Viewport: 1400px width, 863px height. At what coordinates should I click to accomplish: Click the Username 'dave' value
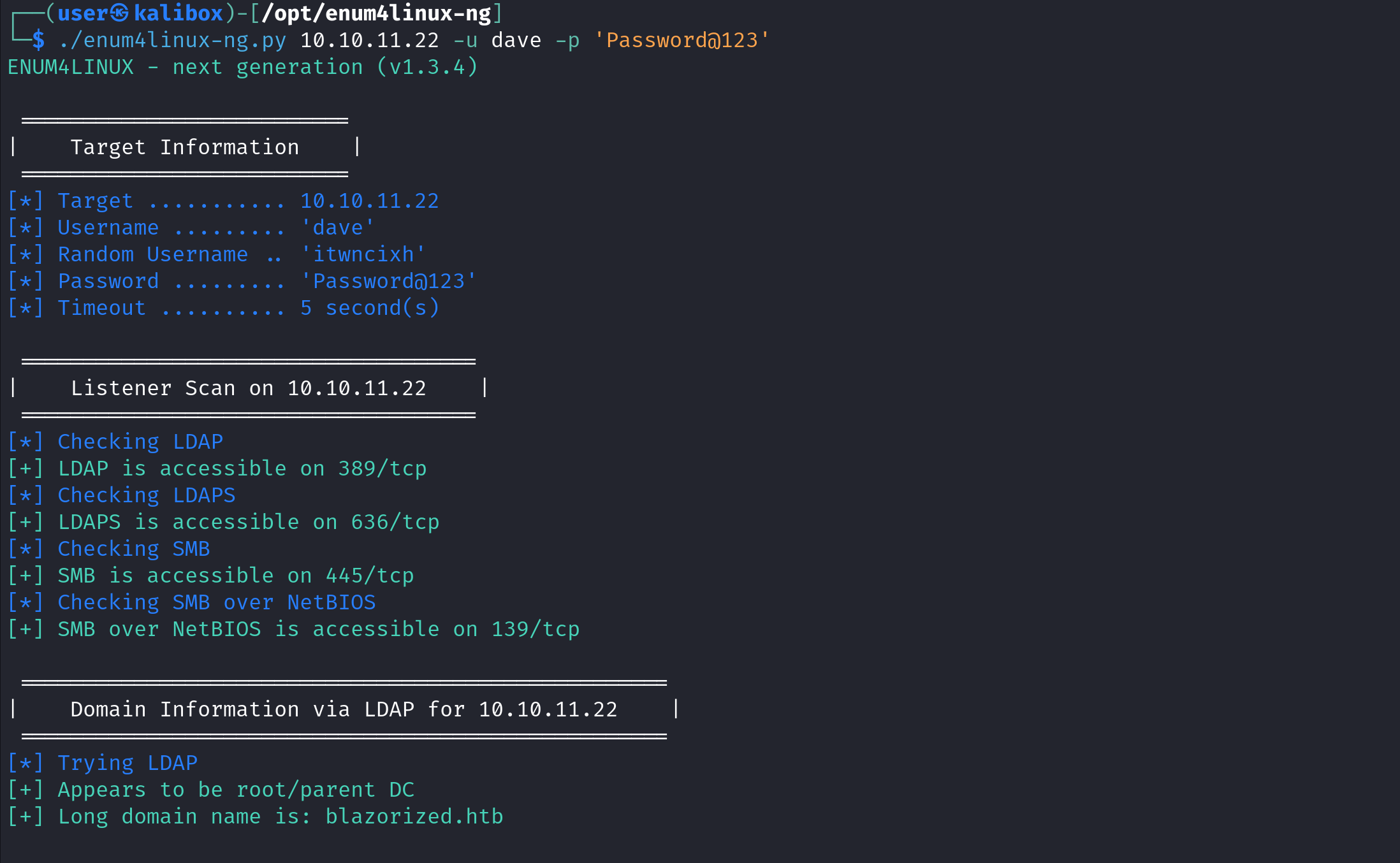click(337, 228)
